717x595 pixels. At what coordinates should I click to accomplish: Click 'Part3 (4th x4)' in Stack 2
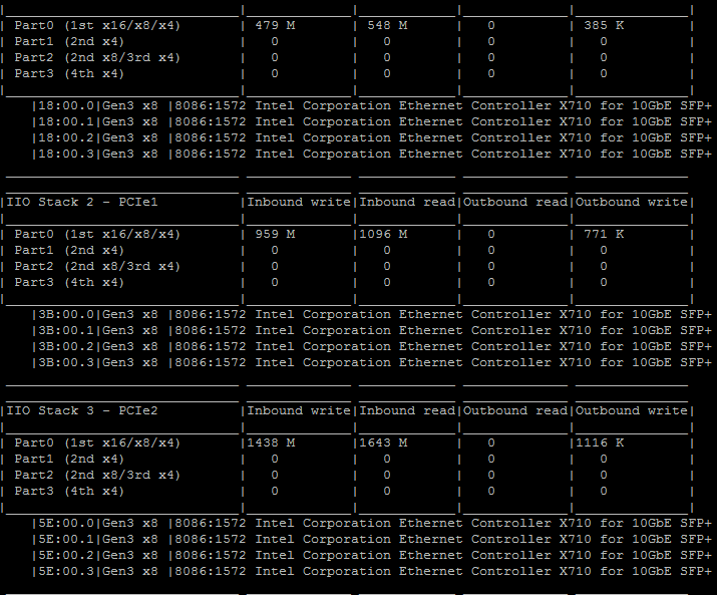coord(69,282)
